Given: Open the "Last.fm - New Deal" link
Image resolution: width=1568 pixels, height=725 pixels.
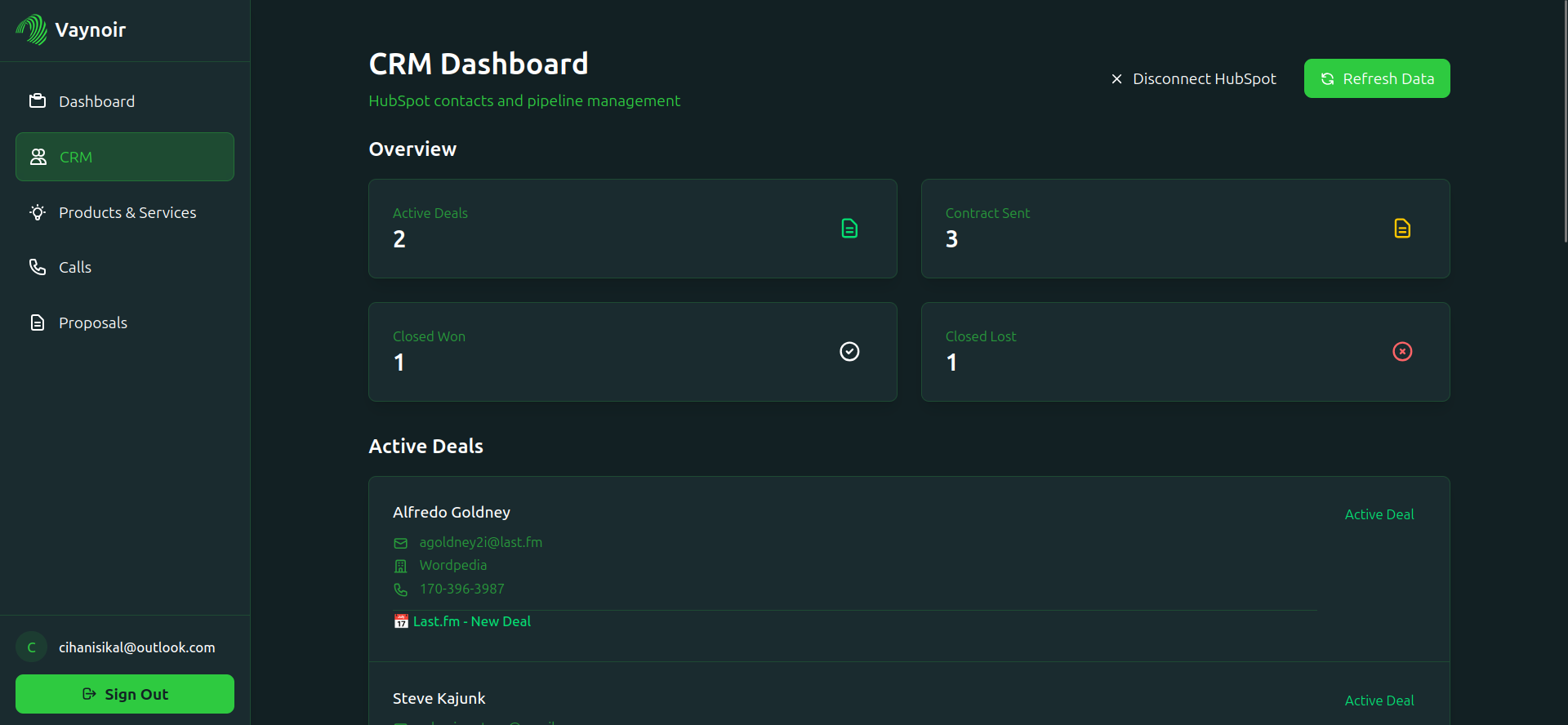Looking at the screenshot, I should tap(472, 621).
